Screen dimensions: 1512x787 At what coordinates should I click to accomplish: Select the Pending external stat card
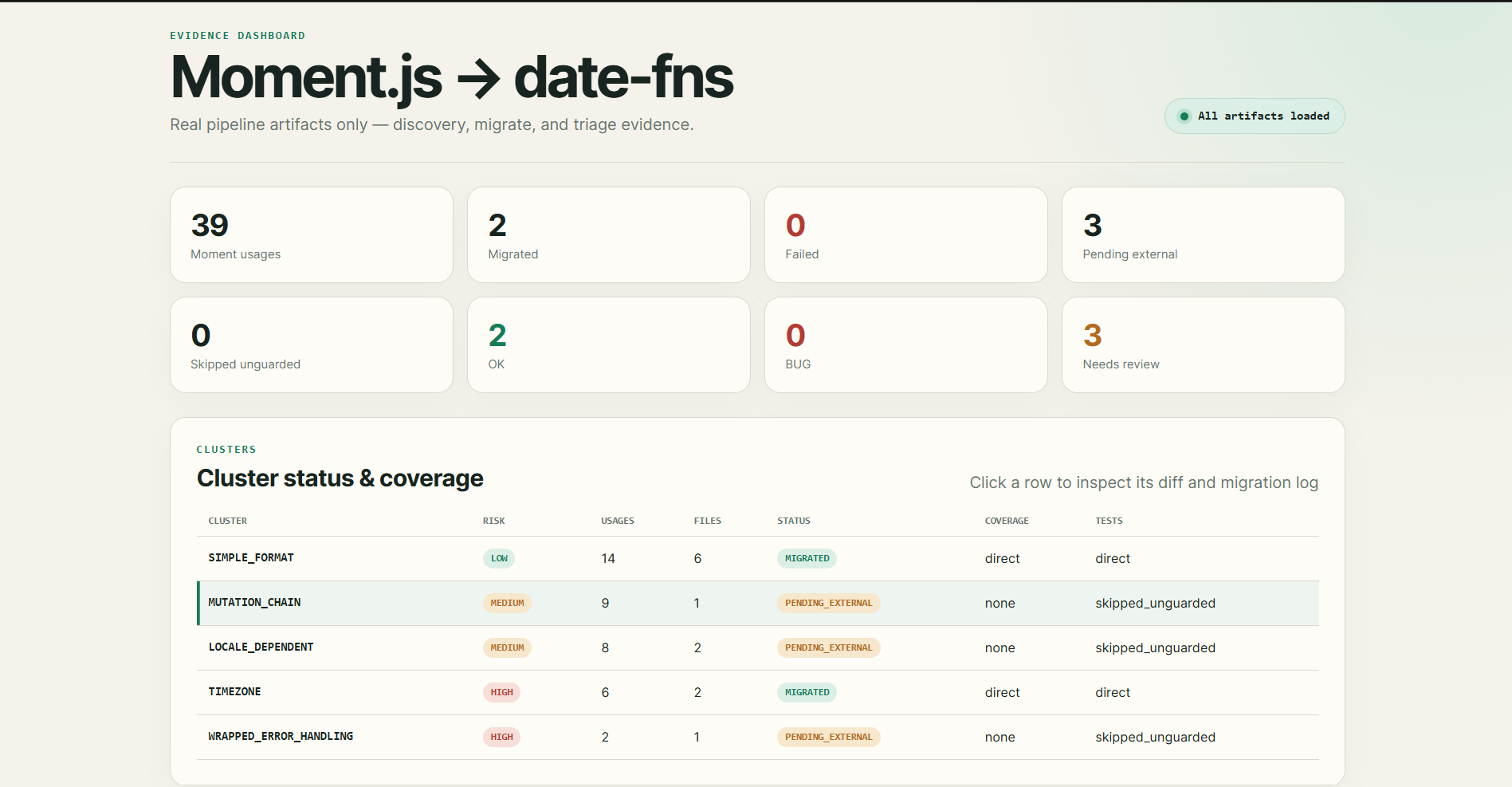[1204, 234]
